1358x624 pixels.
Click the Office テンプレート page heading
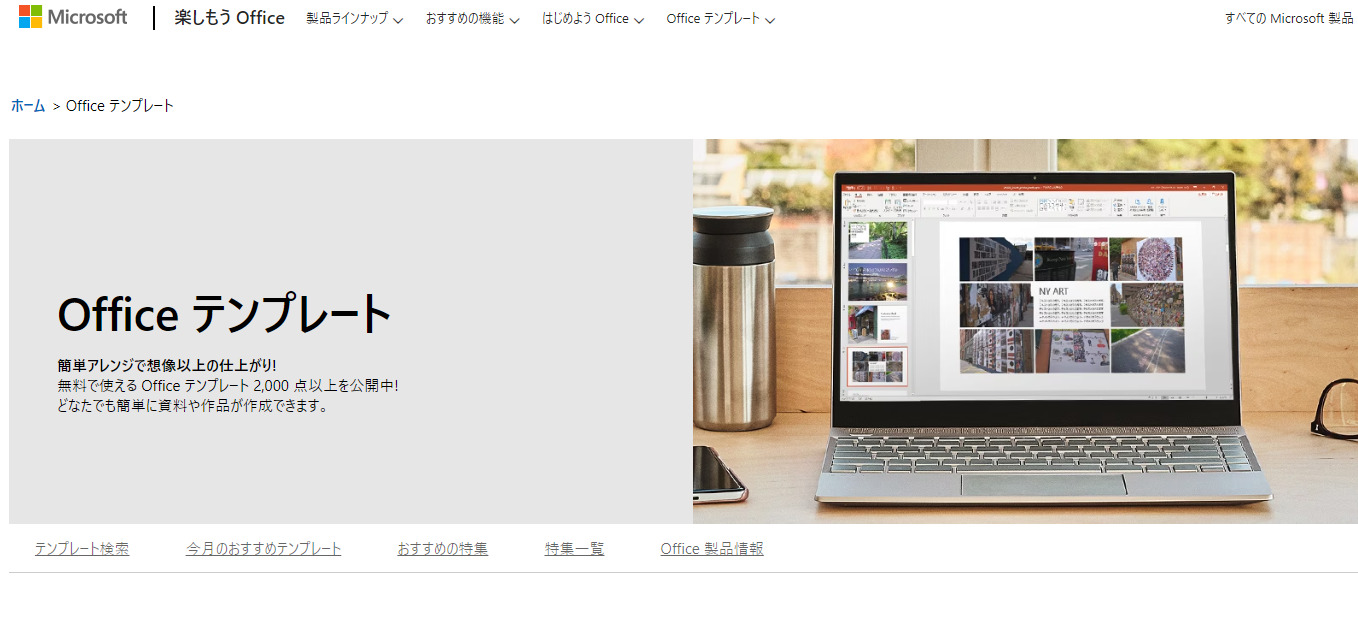[x=224, y=313]
